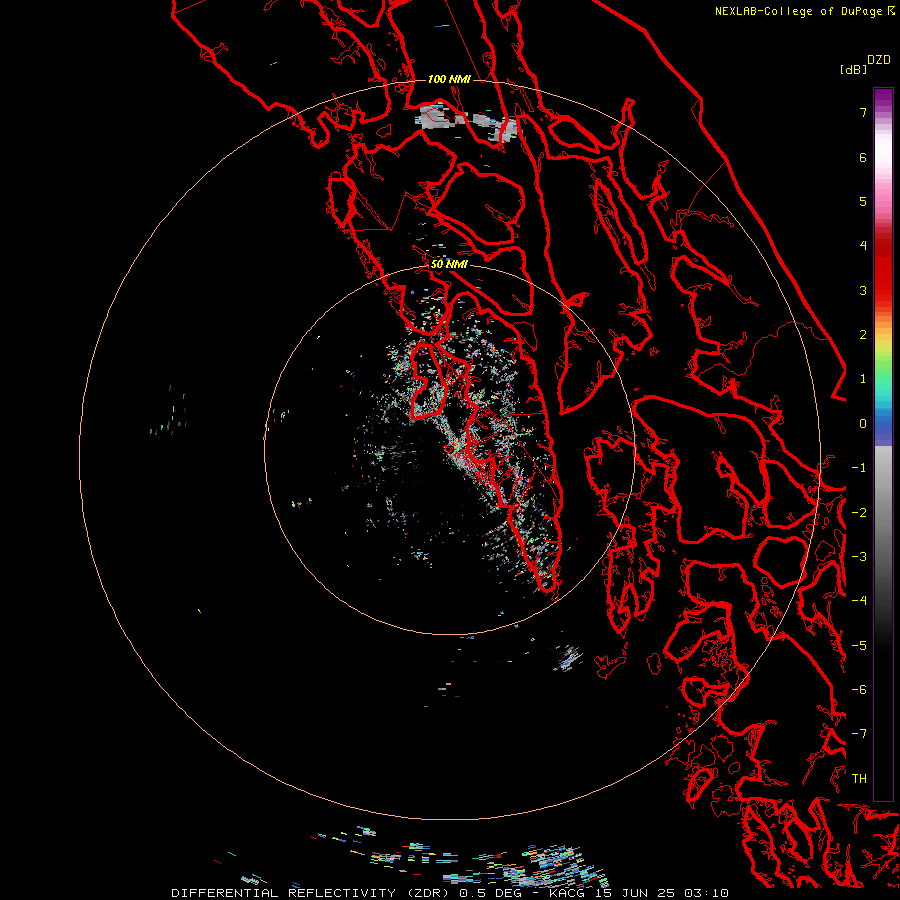Click the 2 value on the color scale
900x900 pixels.
(x=863, y=335)
